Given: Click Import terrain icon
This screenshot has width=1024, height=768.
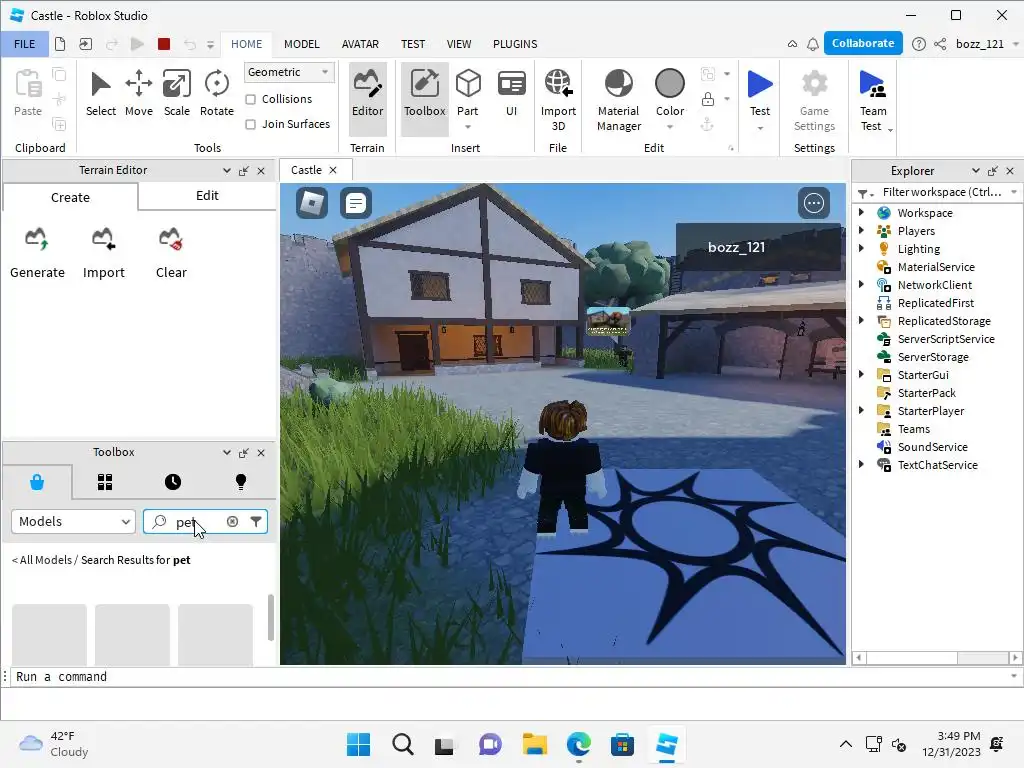Looking at the screenshot, I should click(103, 253).
